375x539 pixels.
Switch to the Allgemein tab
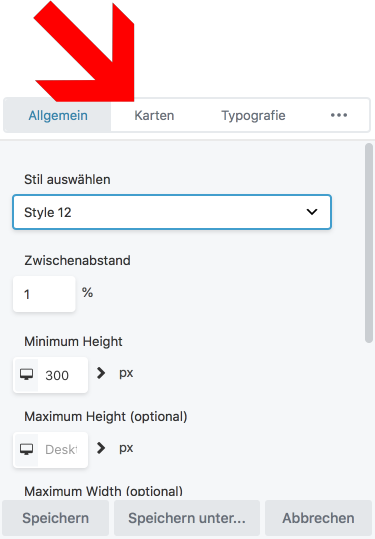pos(58,116)
